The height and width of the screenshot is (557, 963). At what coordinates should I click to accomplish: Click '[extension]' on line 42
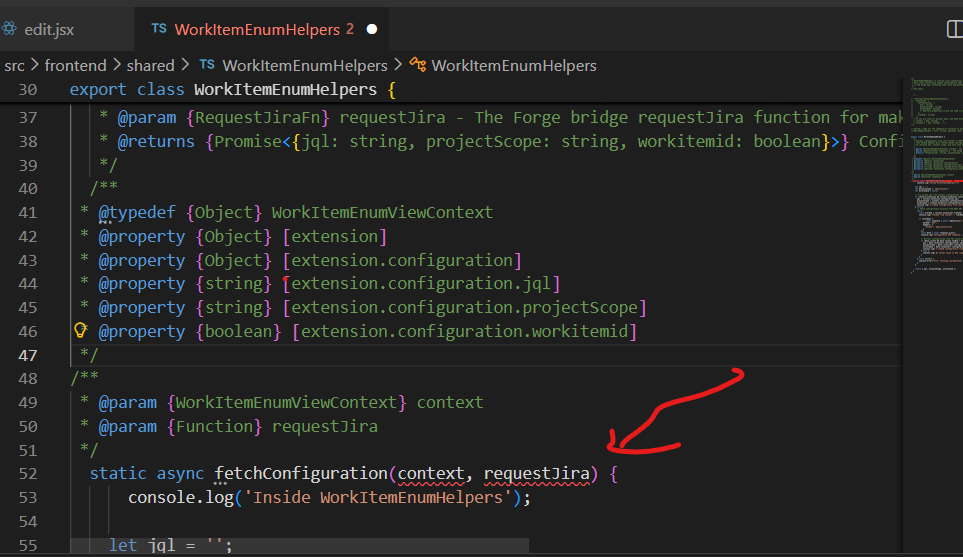334,236
